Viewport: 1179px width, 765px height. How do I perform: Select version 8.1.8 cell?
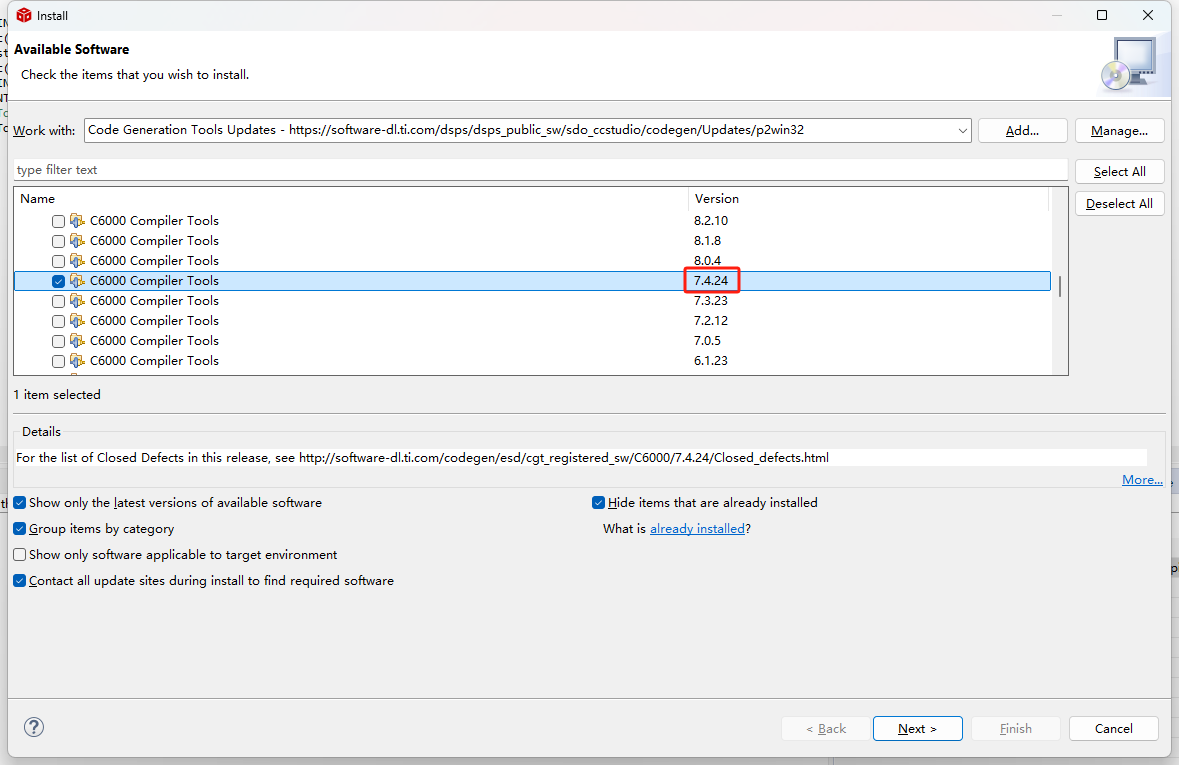coord(708,241)
